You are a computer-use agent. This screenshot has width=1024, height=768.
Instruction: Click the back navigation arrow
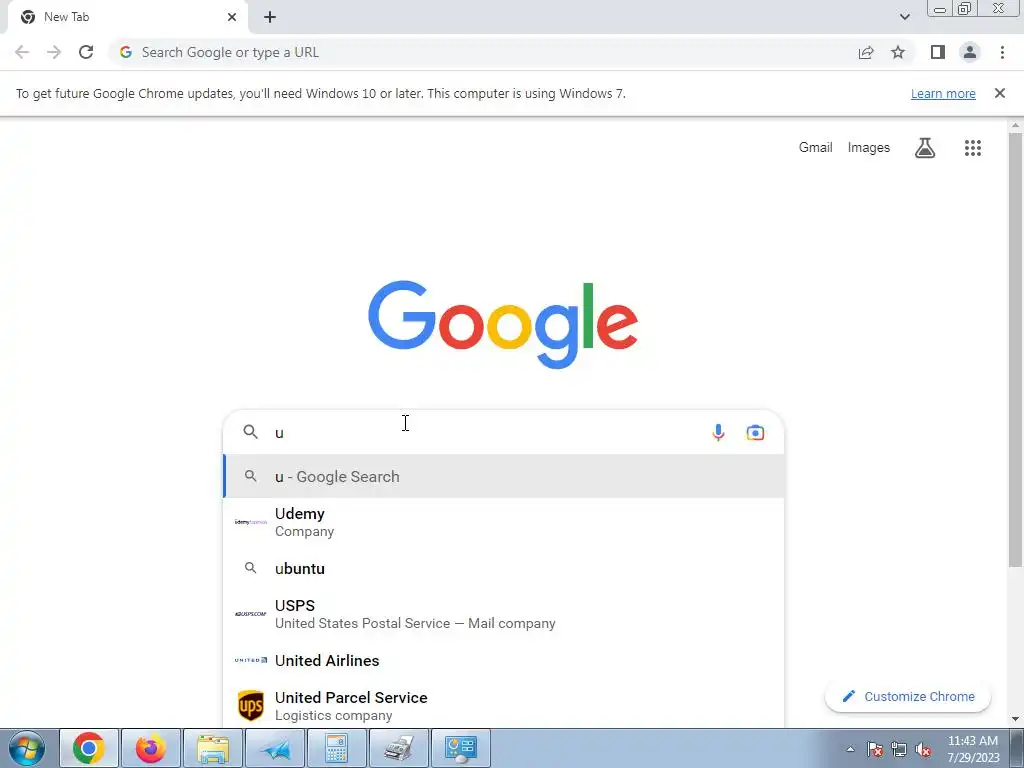coord(22,52)
